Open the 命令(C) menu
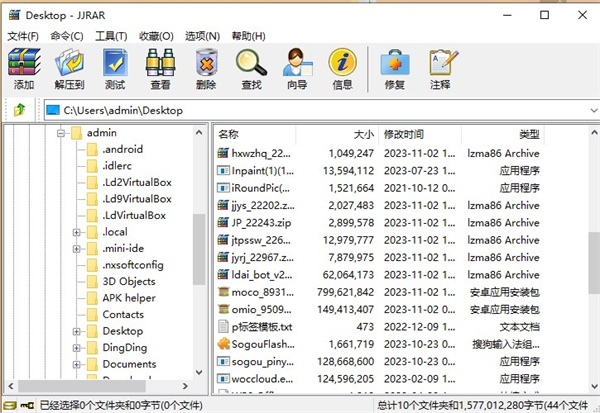This screenshot has width=600, height=413. pos(67,36)
